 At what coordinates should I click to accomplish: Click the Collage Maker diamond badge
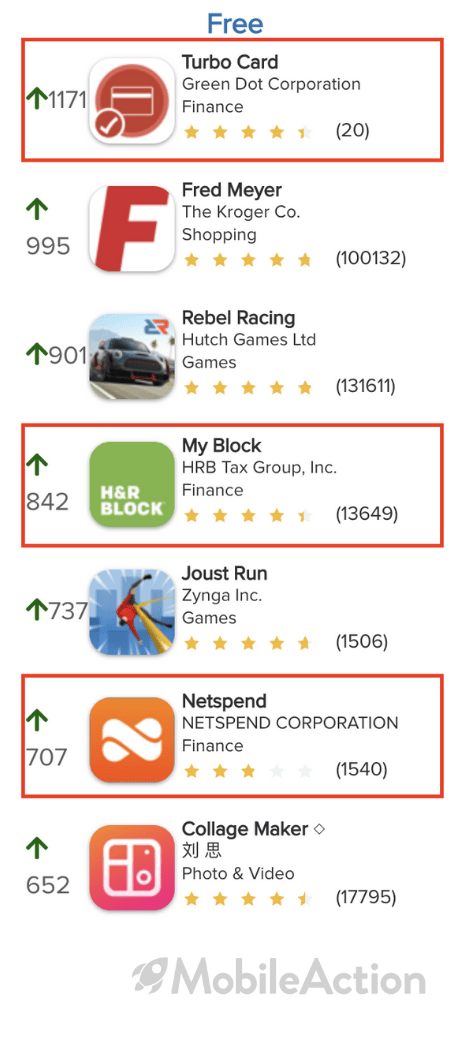[x=319, y=829]
